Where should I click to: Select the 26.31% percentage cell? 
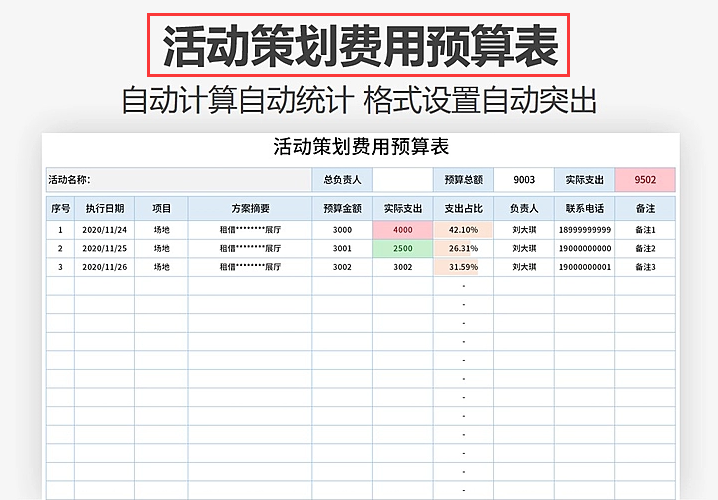[x=463, y=249]
